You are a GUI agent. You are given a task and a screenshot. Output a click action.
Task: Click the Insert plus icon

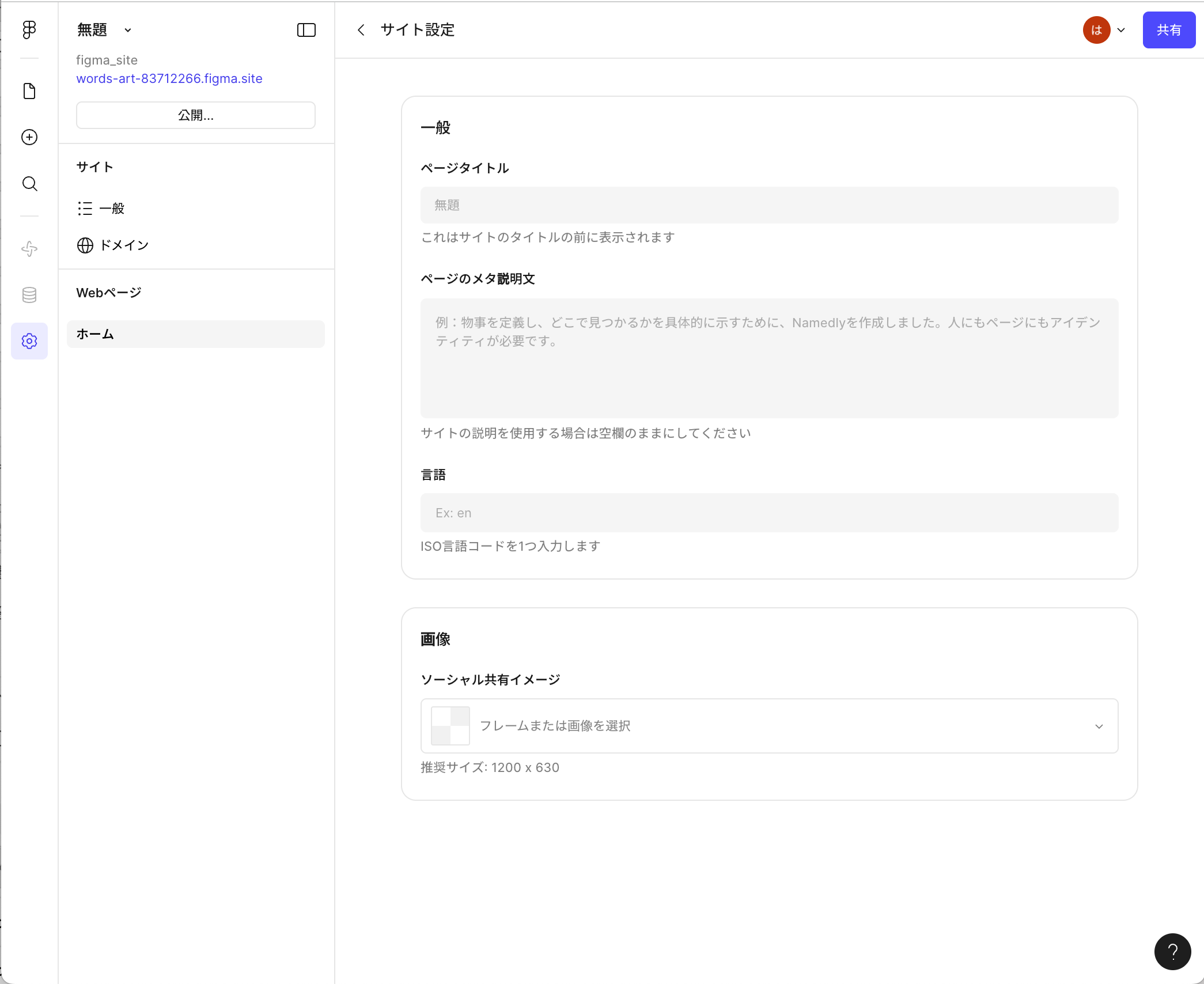click(x=29, y=137)
